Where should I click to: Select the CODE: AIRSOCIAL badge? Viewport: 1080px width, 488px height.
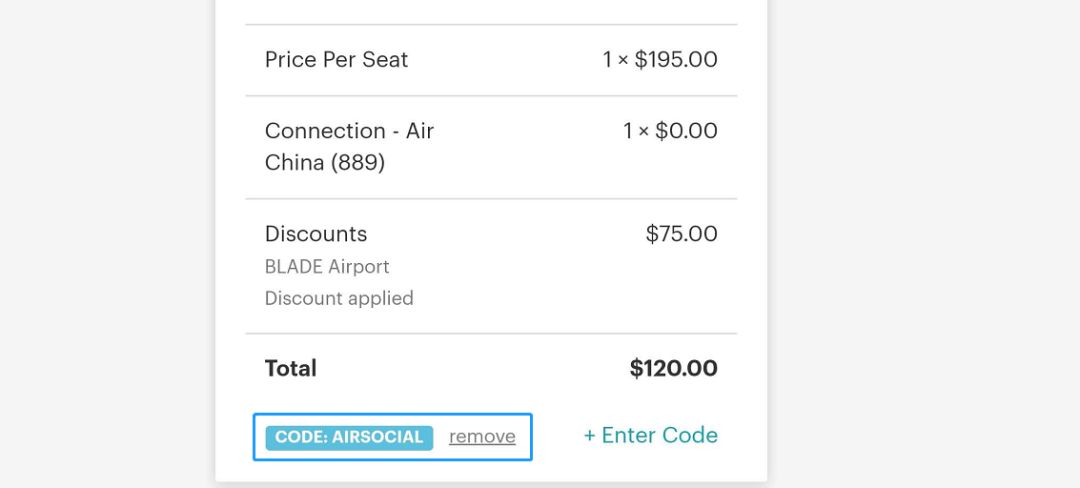pos(349,437)
